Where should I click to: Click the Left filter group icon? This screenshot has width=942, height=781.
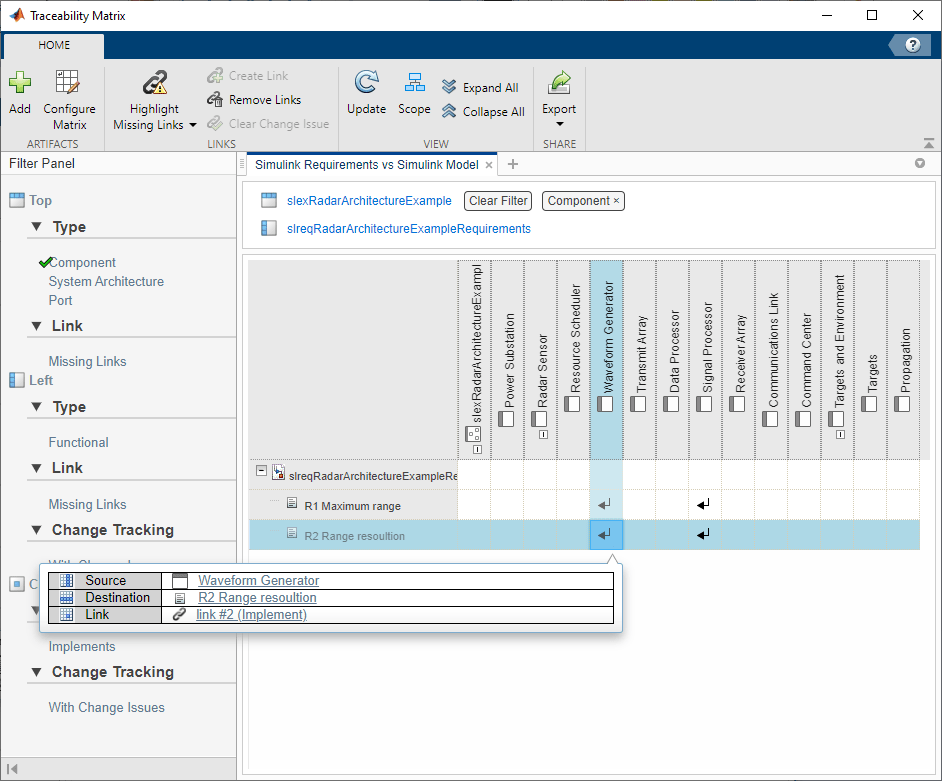tap(17, 380)
